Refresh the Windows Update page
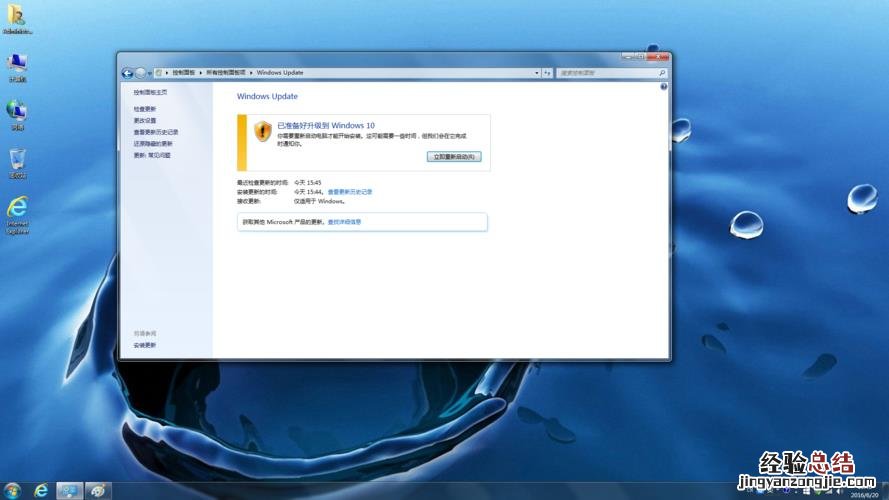 click(547, 73)
